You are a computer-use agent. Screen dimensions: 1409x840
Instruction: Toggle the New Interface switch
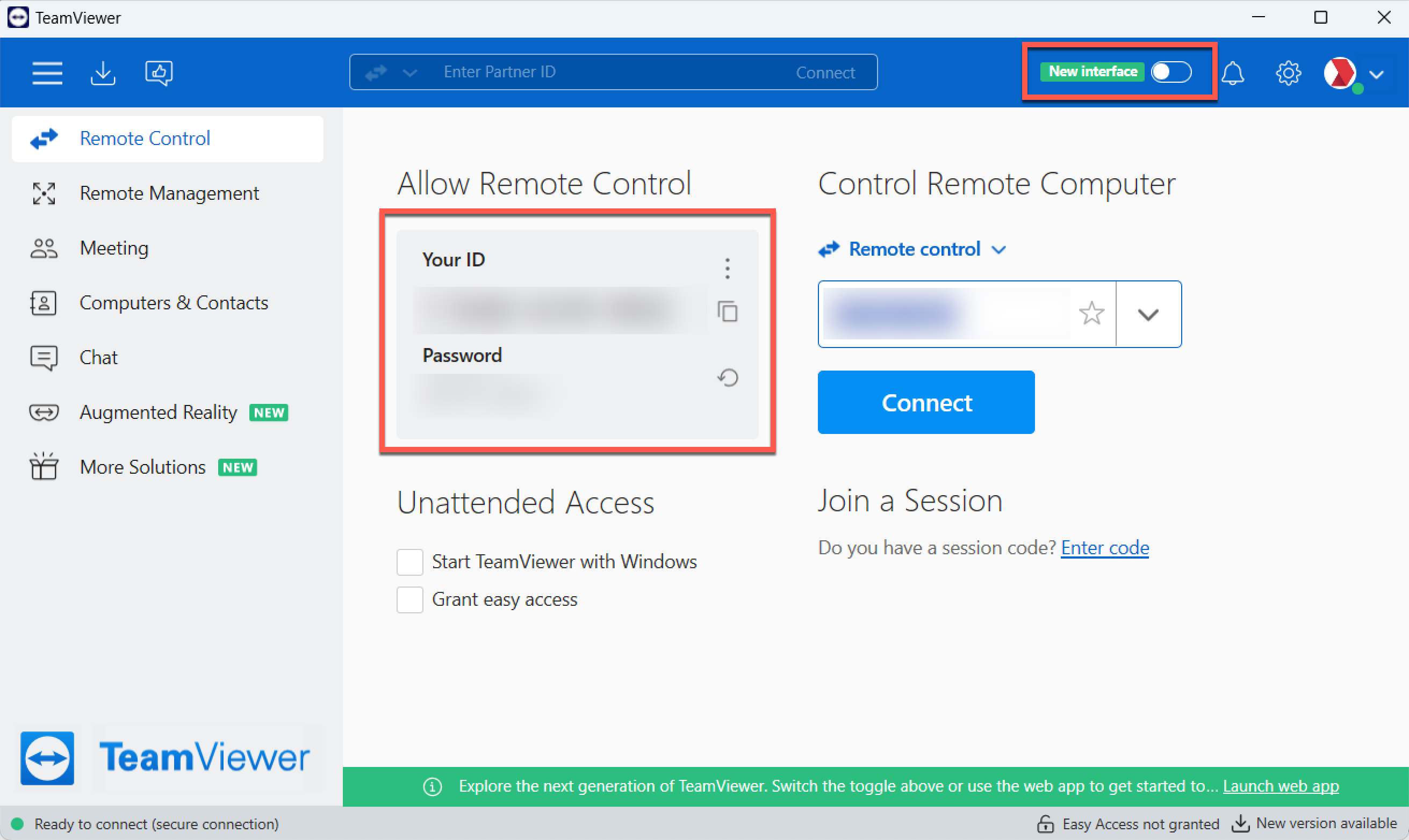pyautogui.click(x=1170, y=72)
